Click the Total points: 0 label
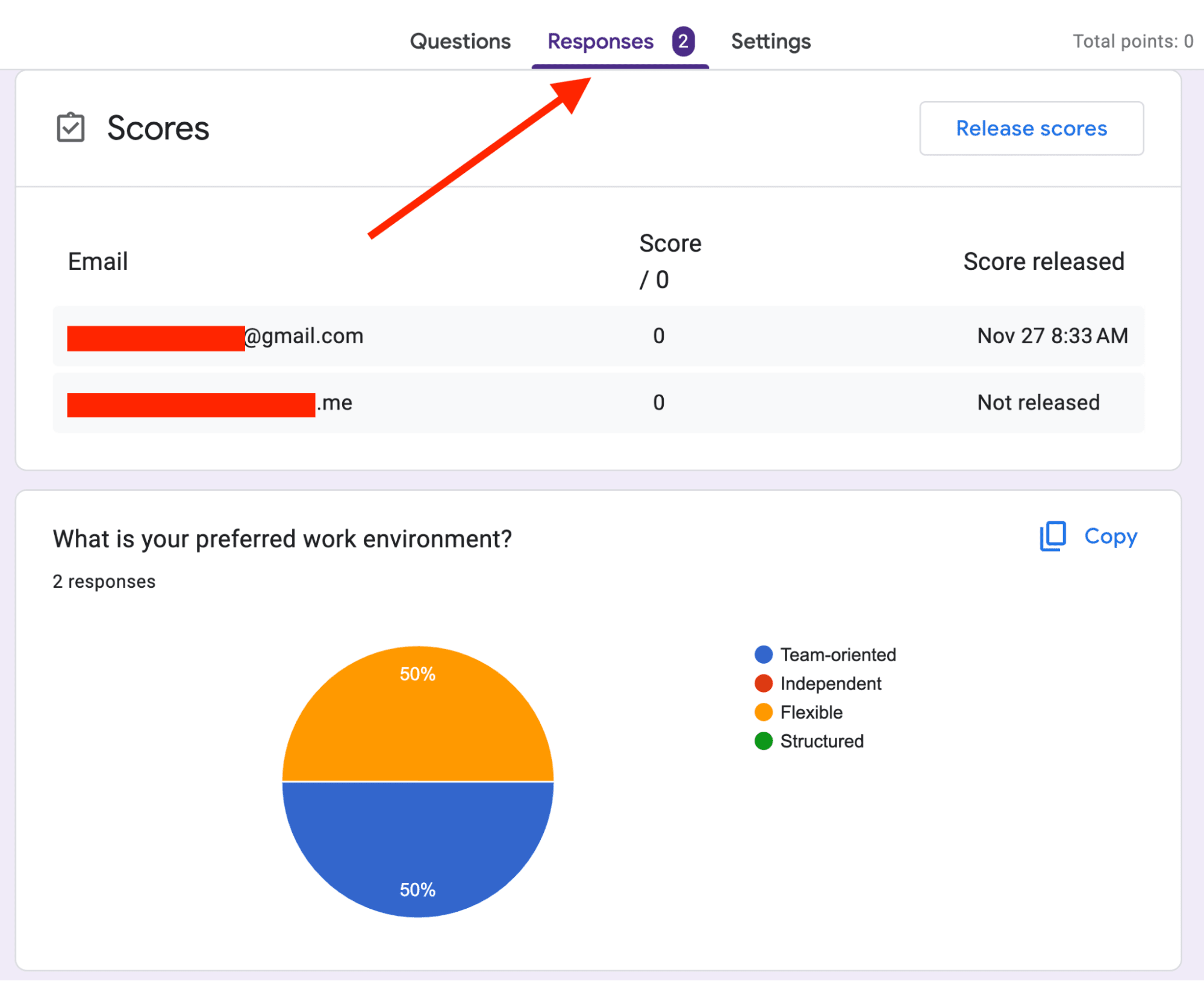This screenshot has height=981, width=1204. click(x=1132, y=41)
